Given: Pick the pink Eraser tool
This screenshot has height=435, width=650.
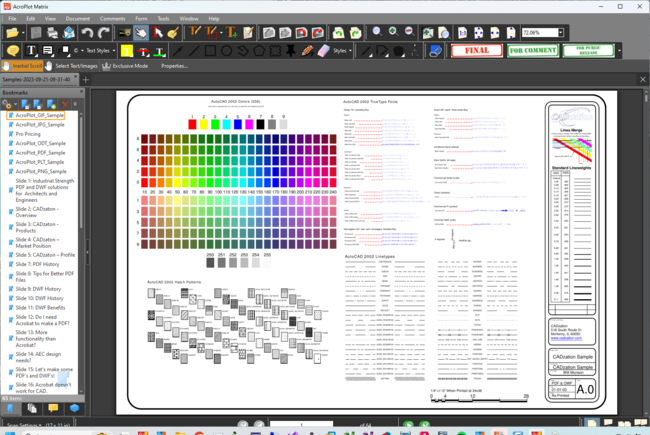Looking at the screenshot, I should pos(323,51).
